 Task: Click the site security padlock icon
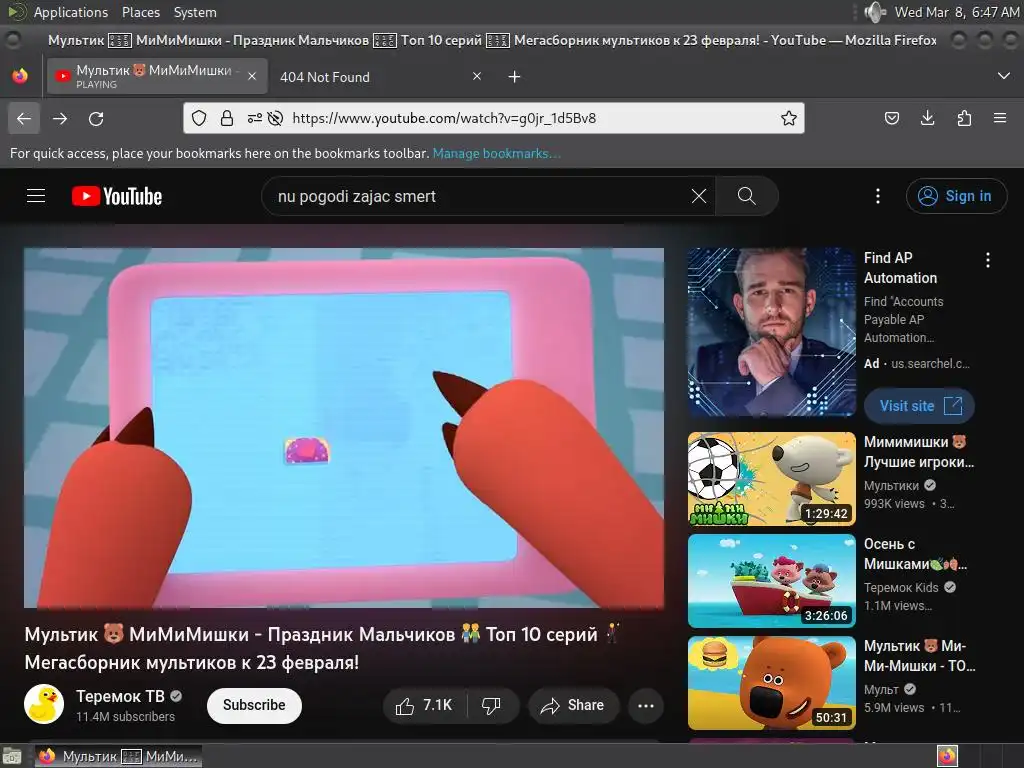[227, 118]
